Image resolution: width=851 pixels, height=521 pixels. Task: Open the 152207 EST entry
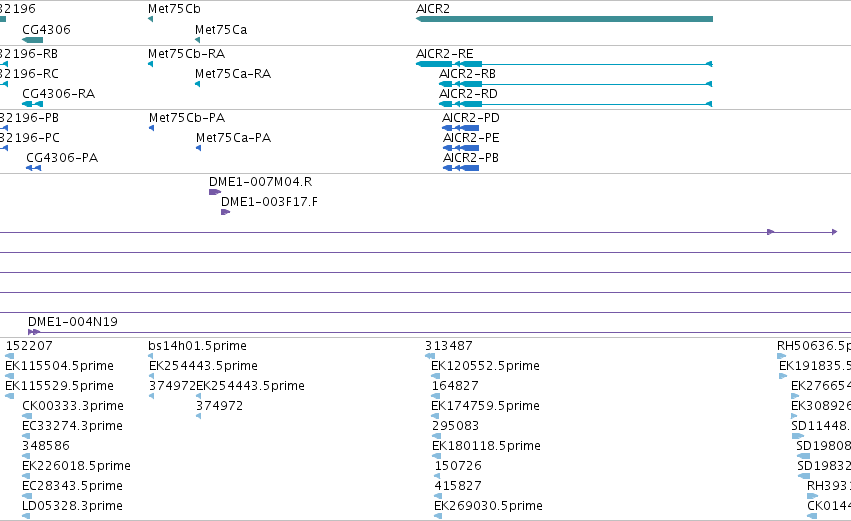29,346
